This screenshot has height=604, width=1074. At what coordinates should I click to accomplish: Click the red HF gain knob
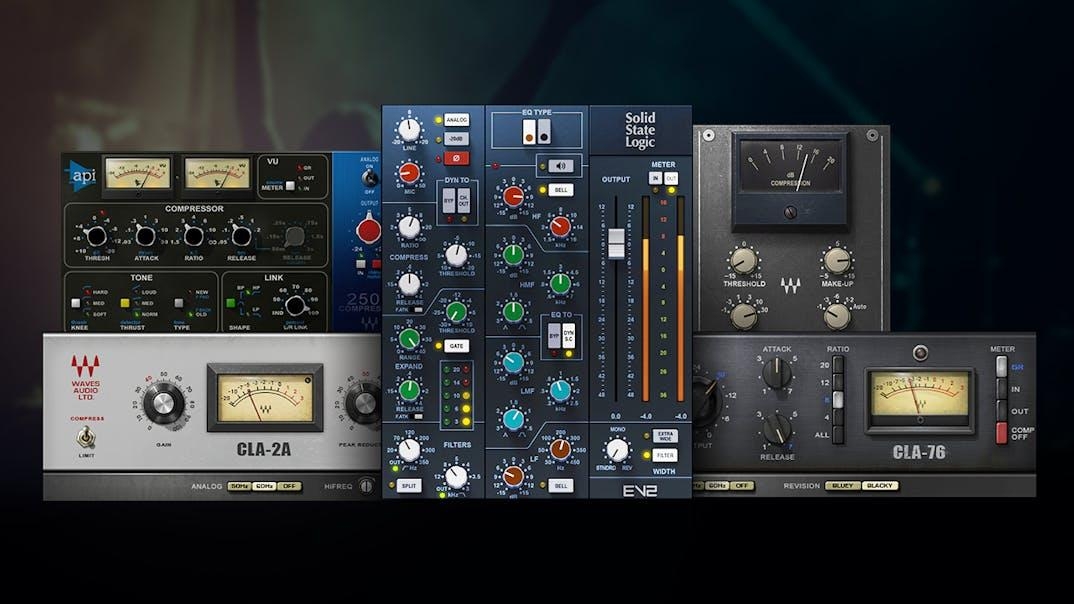(x=514, y=197)
